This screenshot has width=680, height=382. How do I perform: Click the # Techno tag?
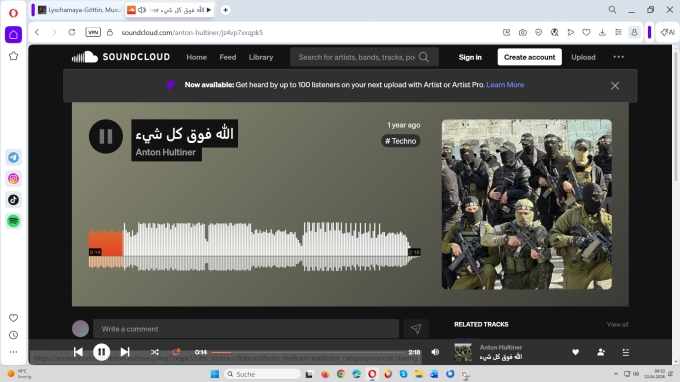tap(401, 141)
